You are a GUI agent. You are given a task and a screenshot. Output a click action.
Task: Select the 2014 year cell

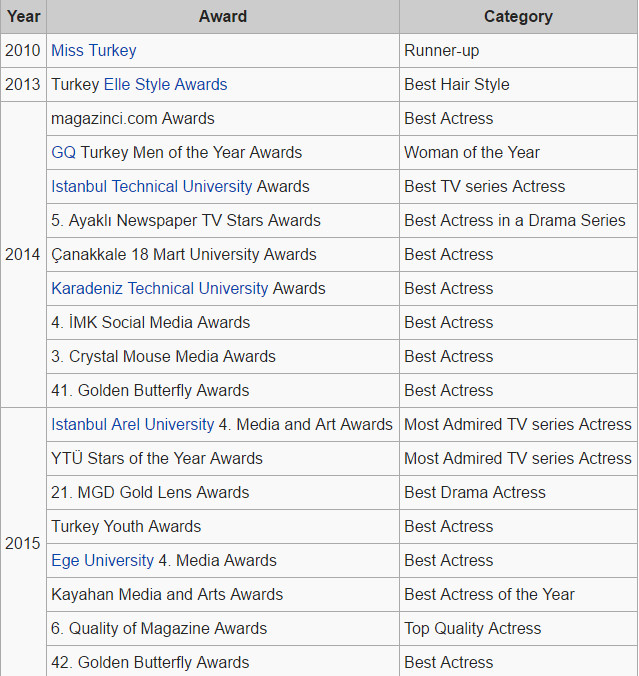pos(23,255)
